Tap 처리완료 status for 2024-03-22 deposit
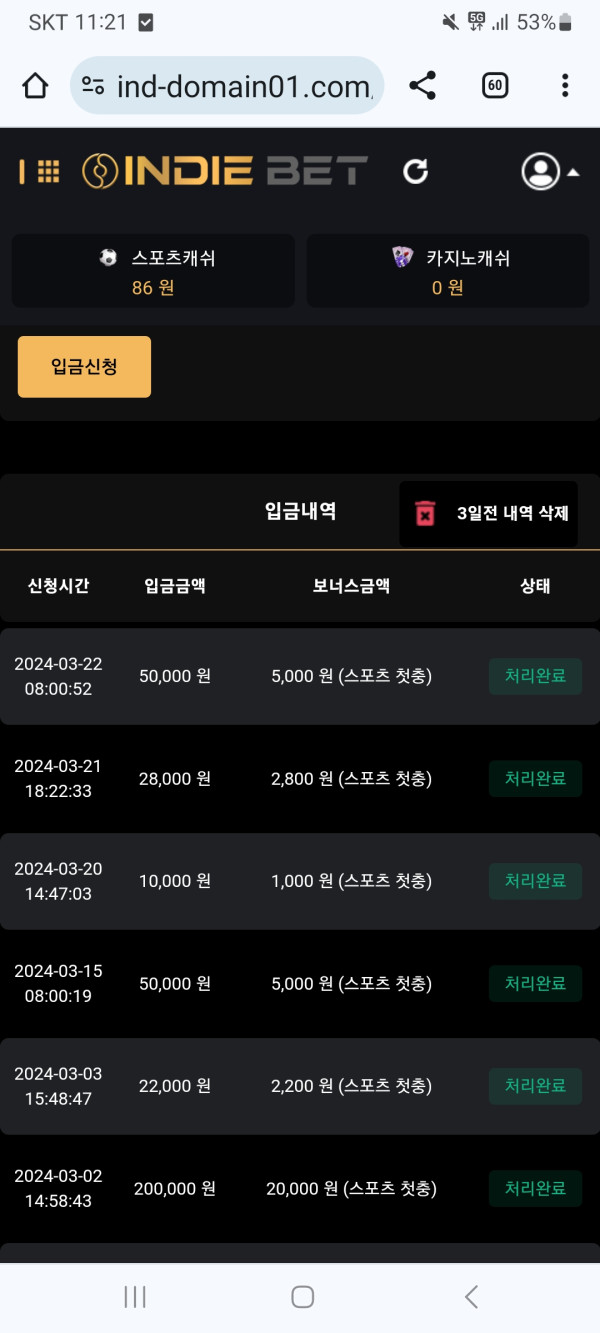The height and width of the screenshot is (1333, 600). coord(535,676)
